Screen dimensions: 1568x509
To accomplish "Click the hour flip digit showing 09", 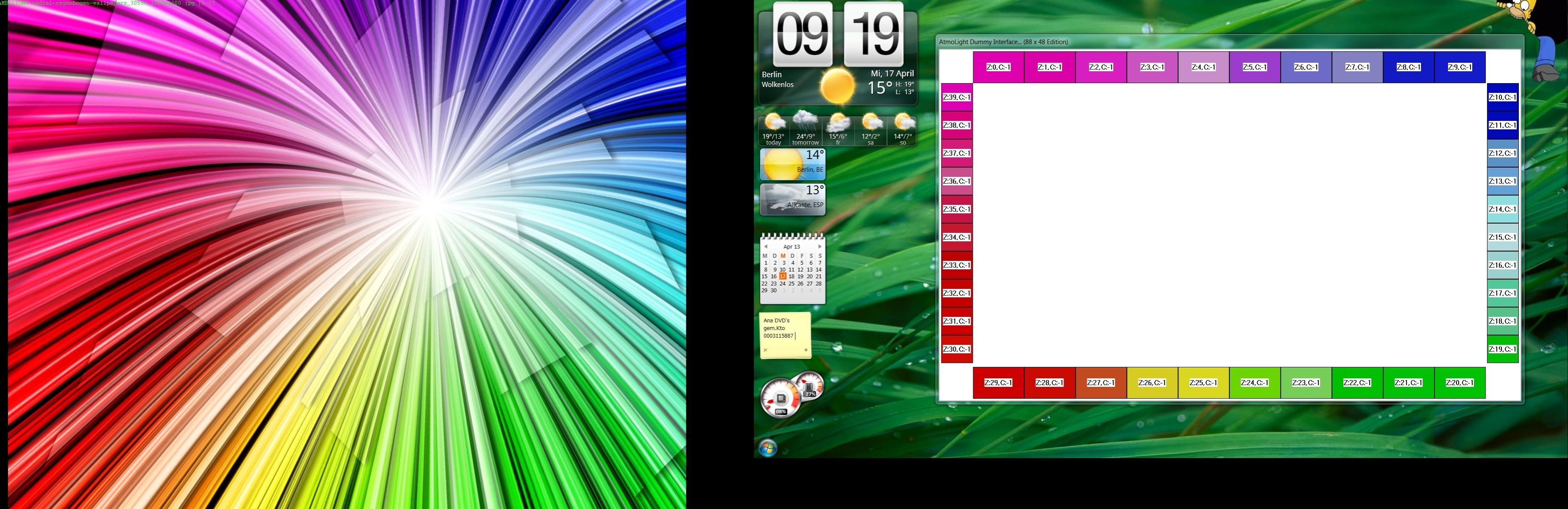I will (x=803, y=34).
